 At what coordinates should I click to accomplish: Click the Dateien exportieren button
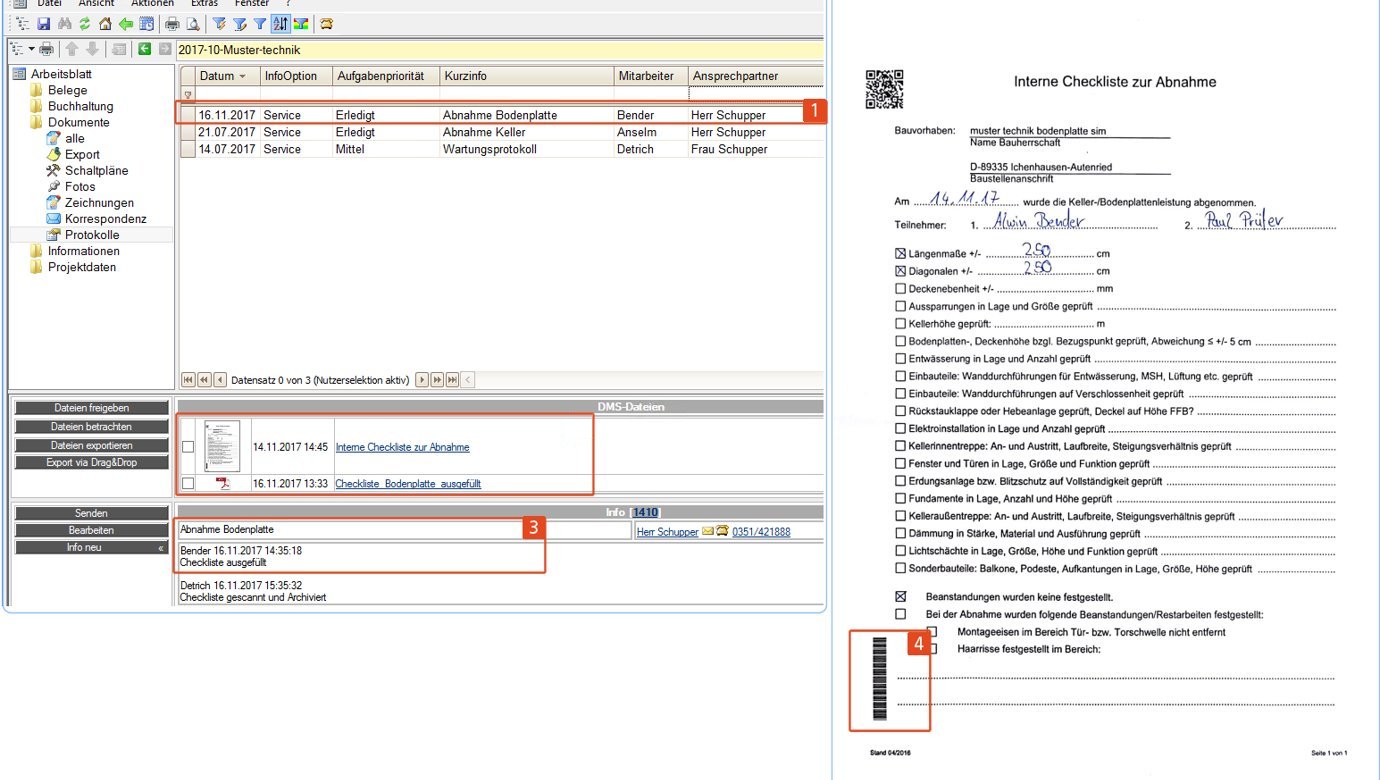click(91, 445)
